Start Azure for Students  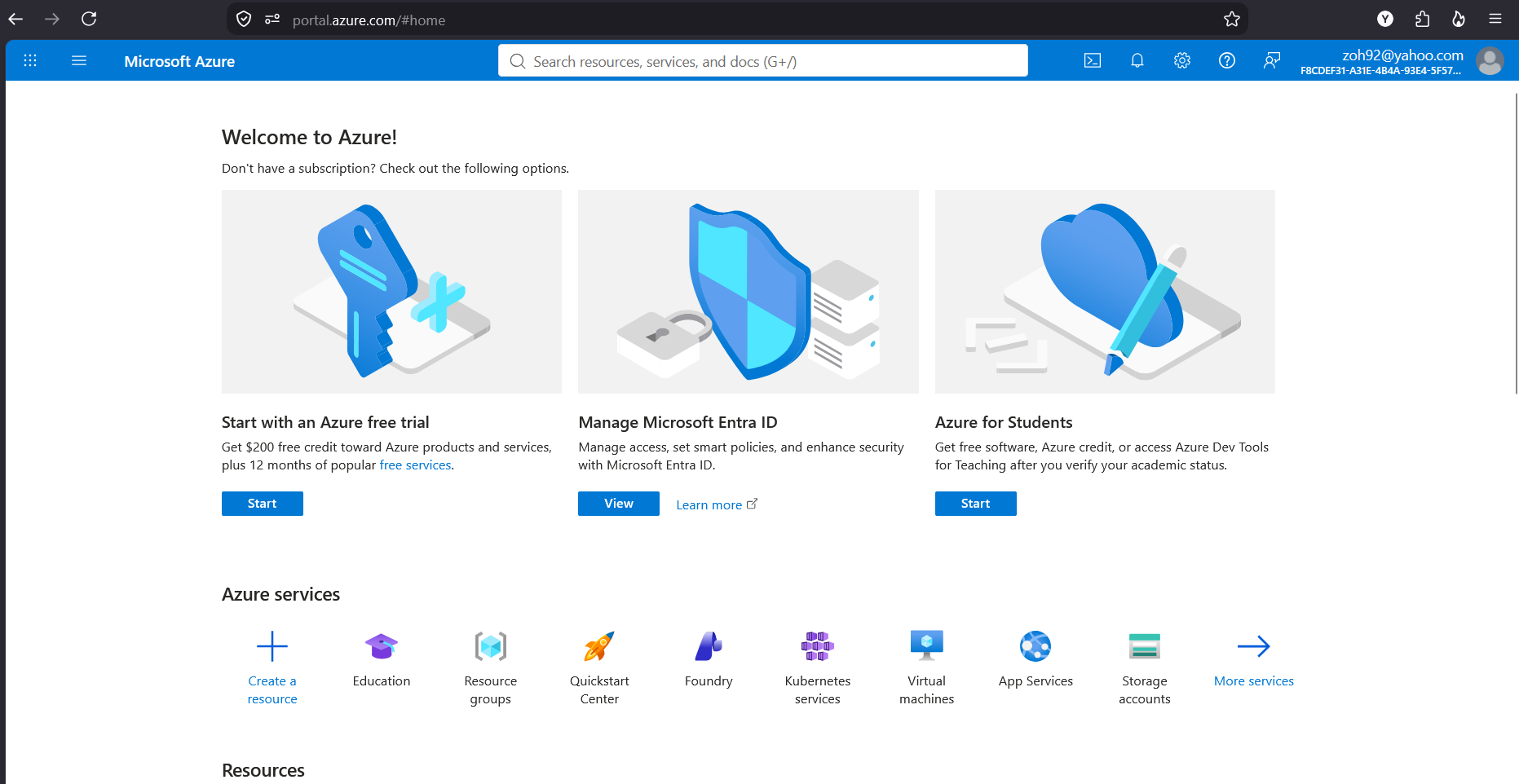(976, 504)
